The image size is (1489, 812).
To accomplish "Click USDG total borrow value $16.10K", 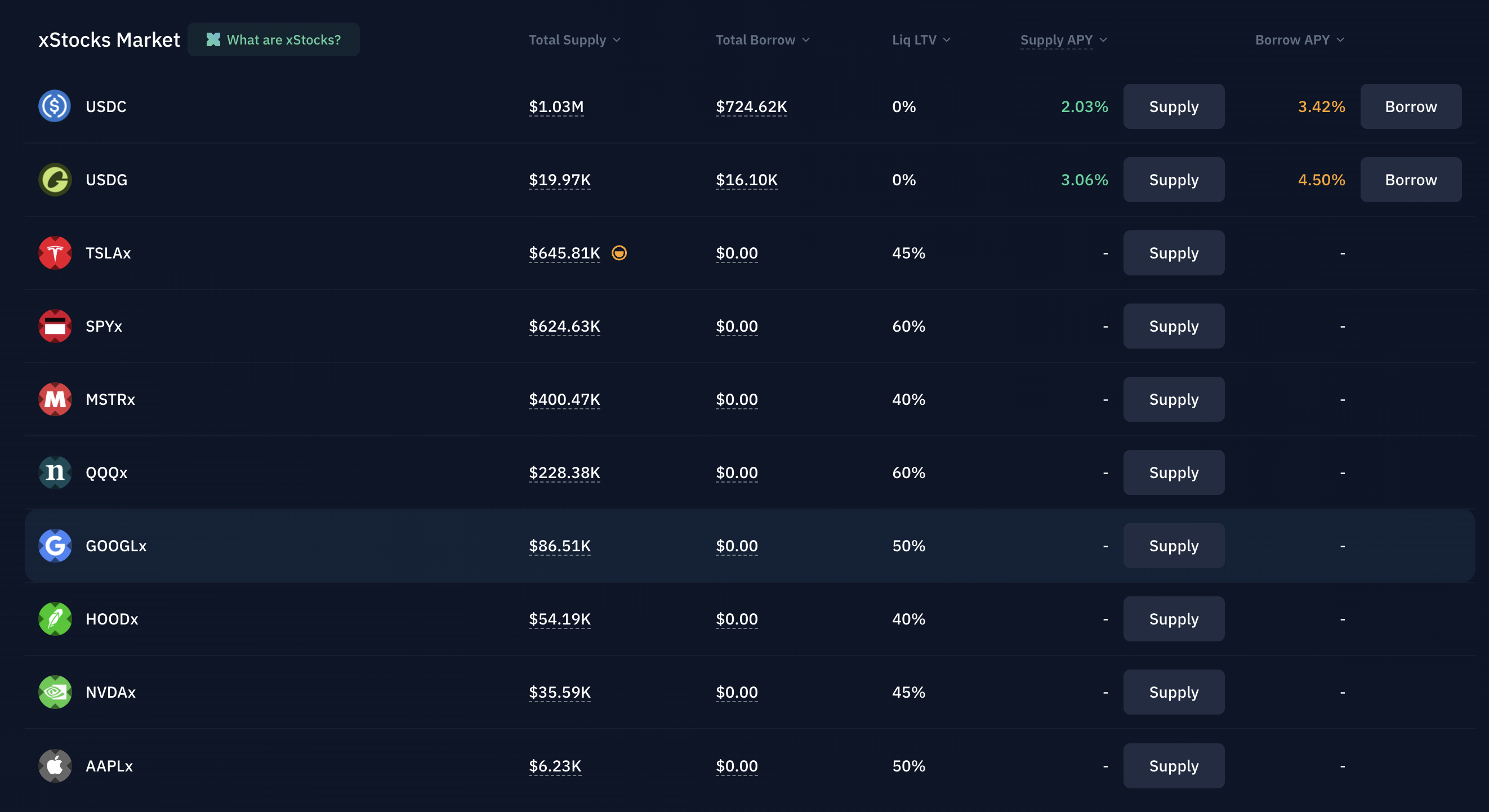I will pyautogui.click(x=747, y=180).
